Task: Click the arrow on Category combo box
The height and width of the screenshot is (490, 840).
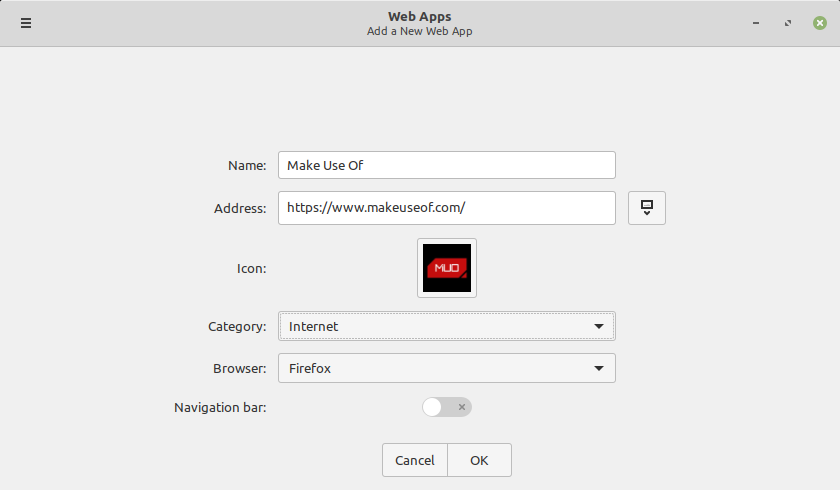Action: [x=598, y=326]
